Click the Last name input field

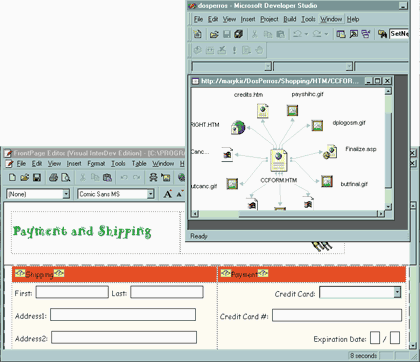coord(167,292)
